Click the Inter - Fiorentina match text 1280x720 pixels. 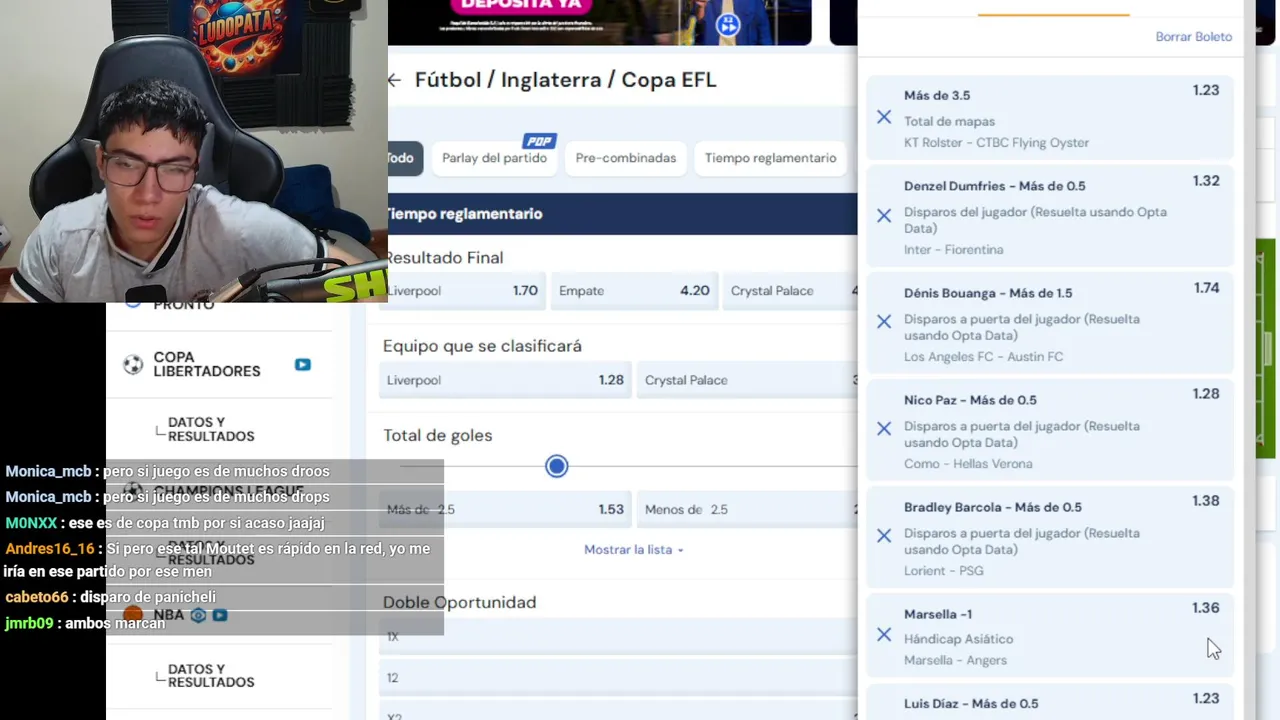[953, 250]
